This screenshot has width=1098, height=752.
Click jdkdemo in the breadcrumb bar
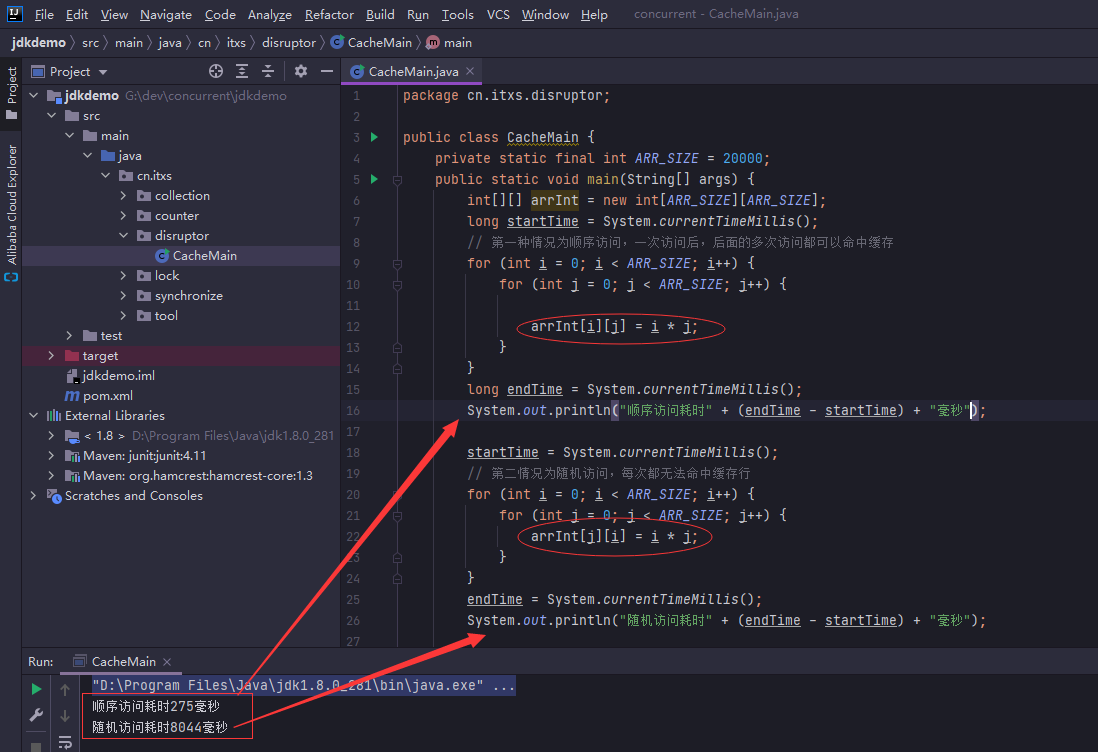pyautogui.click(x=39, y=43)
